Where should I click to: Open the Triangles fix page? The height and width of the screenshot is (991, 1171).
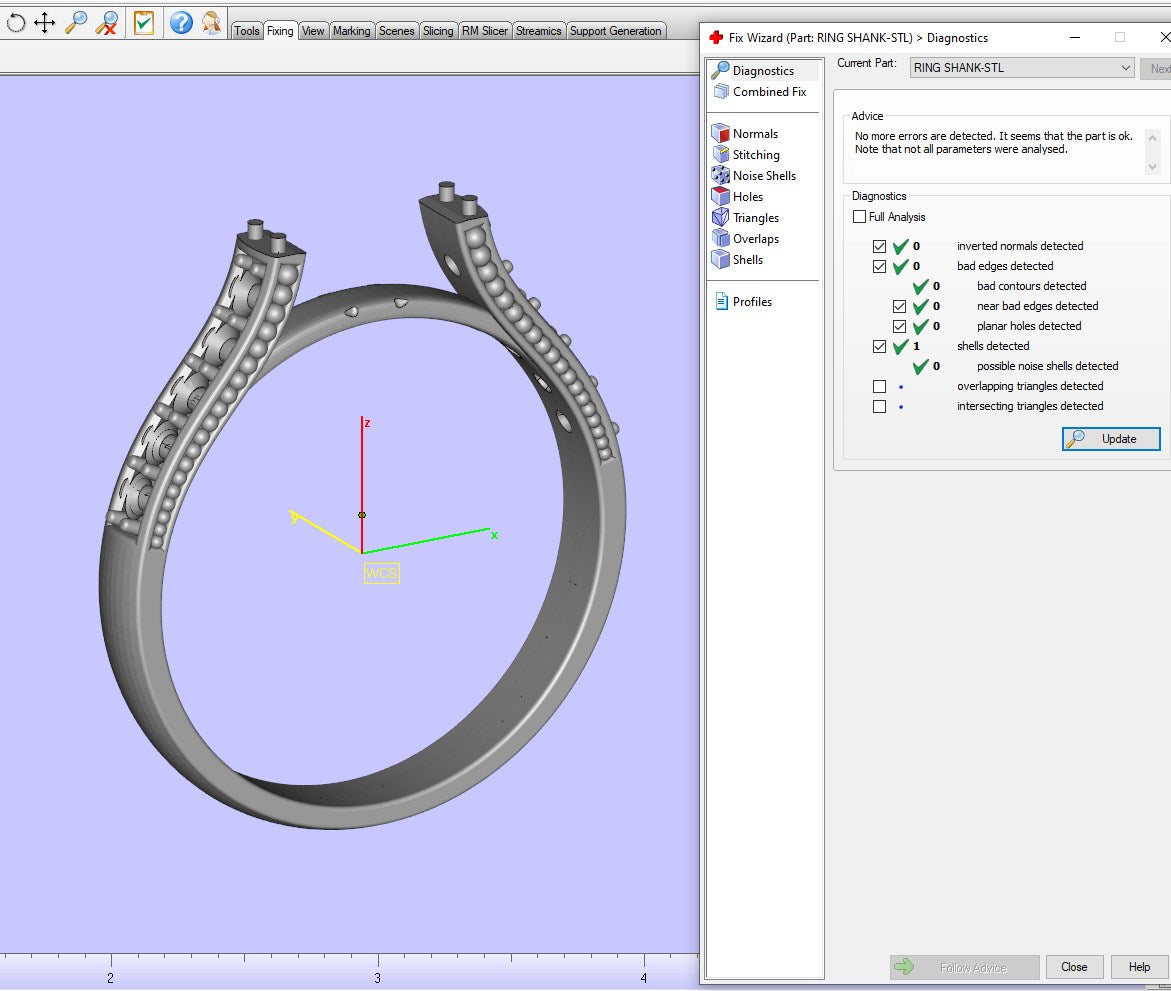click(755, 218)
